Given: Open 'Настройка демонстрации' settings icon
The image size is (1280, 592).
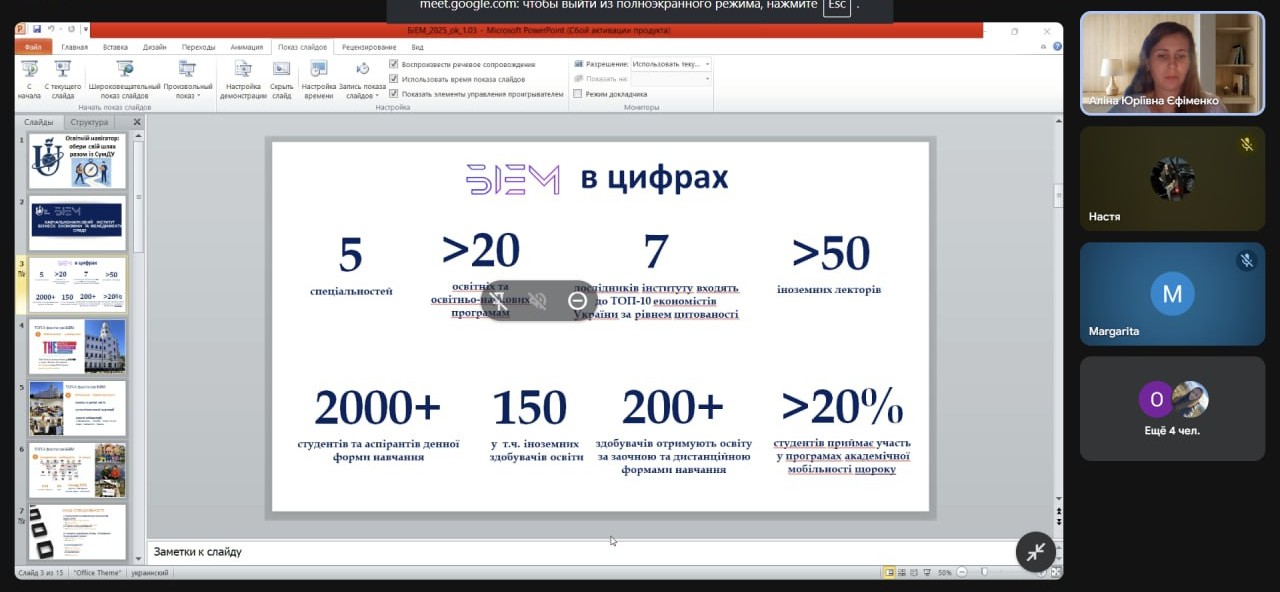Looking at the screenshot, I should pyautogui.click(x=242, y=71).
